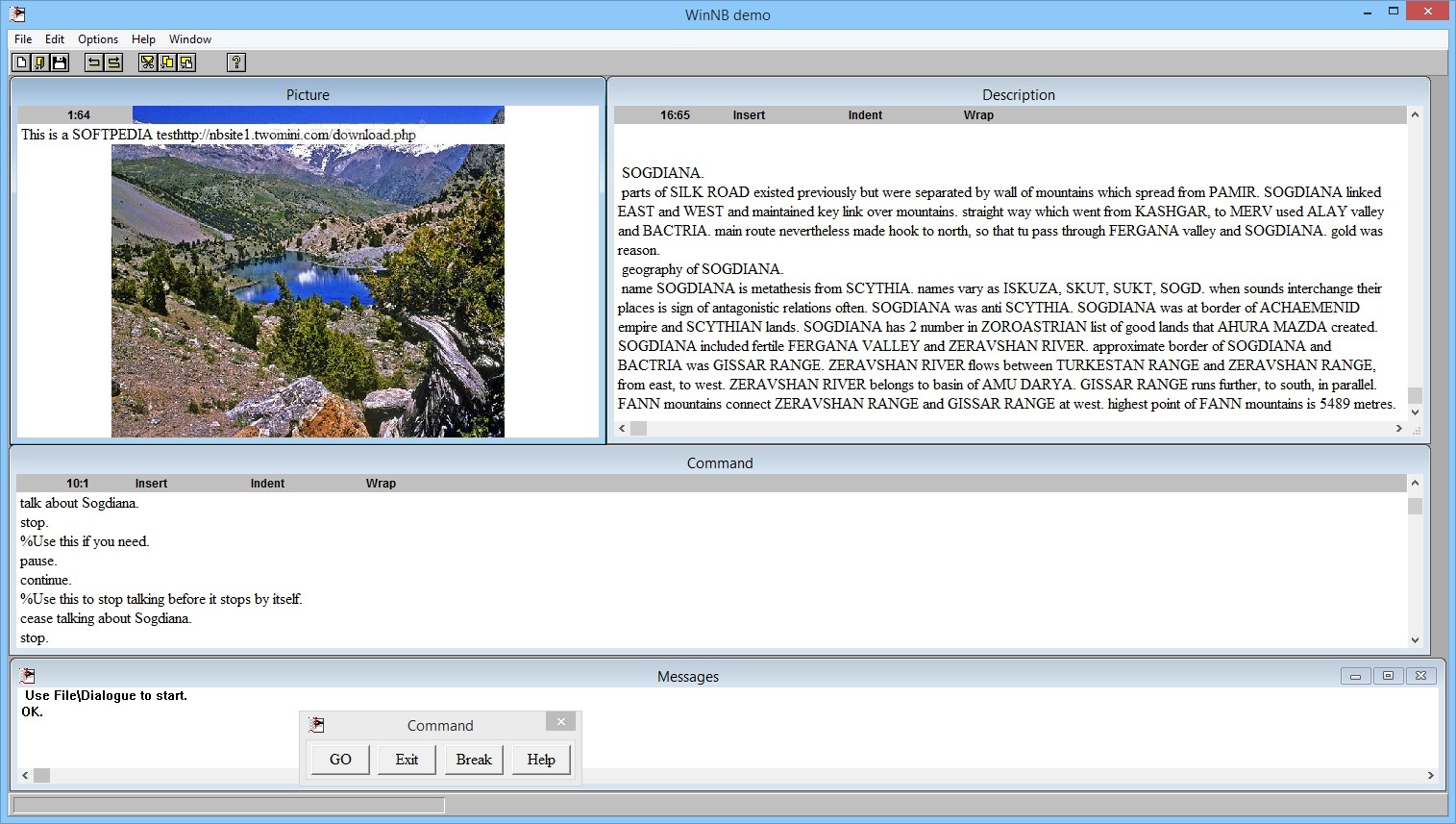Click 'cease talking about Sogdiana.' line
Viewport: 1456px width, 824px height.
coord(106,618)
